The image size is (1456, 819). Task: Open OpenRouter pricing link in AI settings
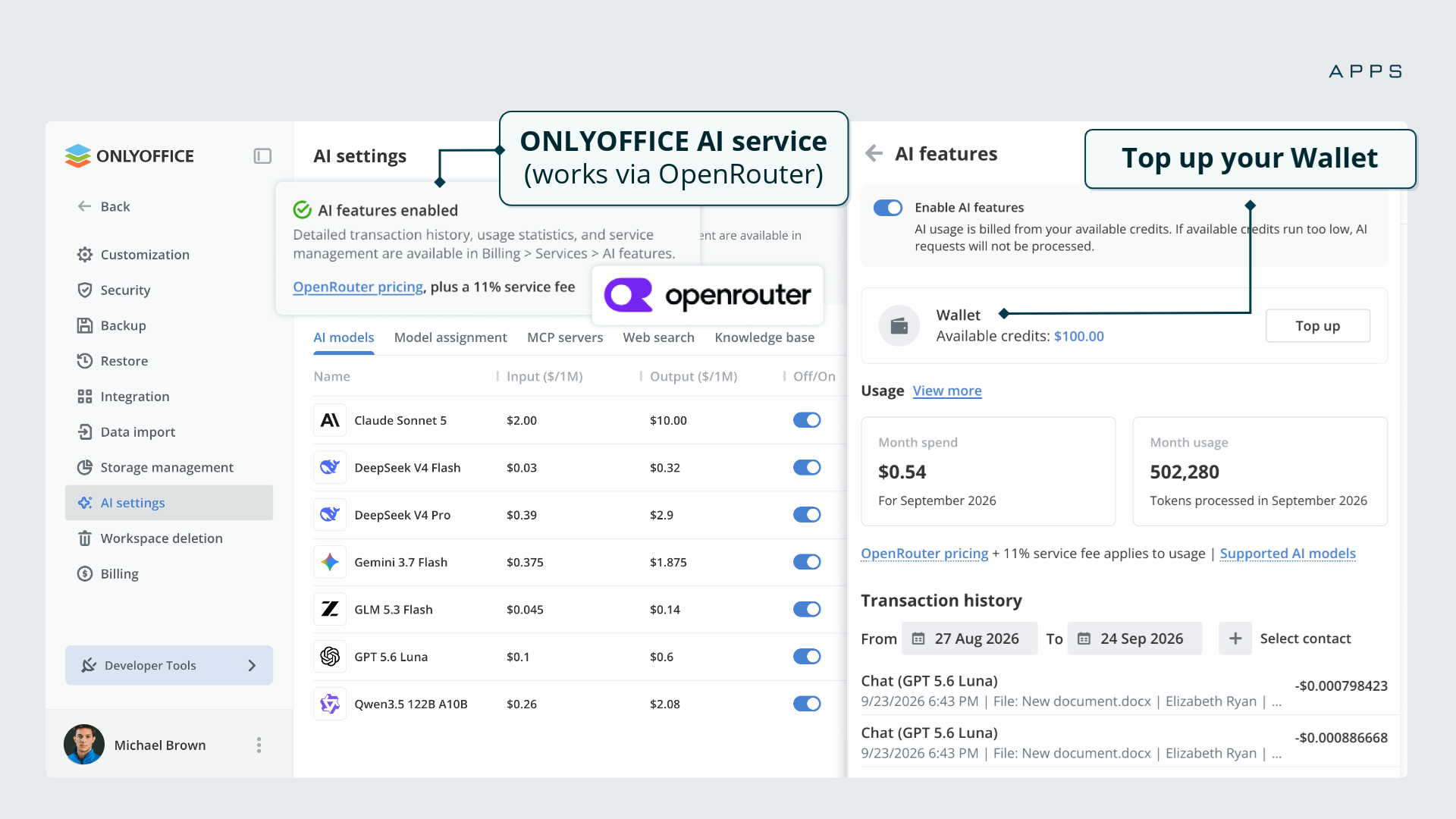coord(358,287)
